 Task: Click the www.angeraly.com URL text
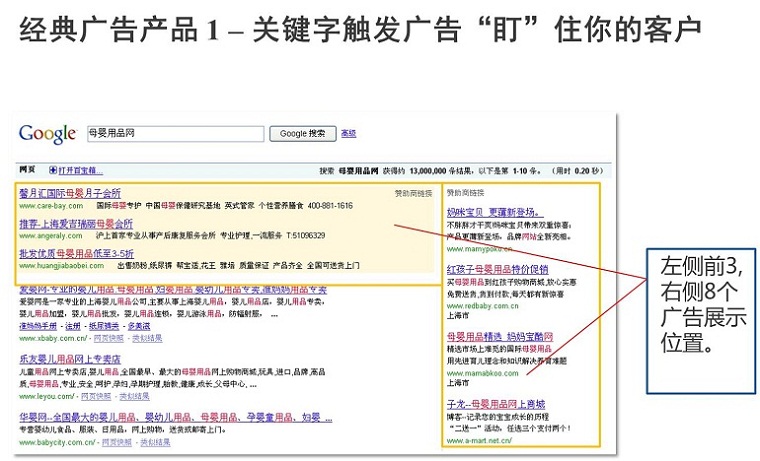point(51,236)
